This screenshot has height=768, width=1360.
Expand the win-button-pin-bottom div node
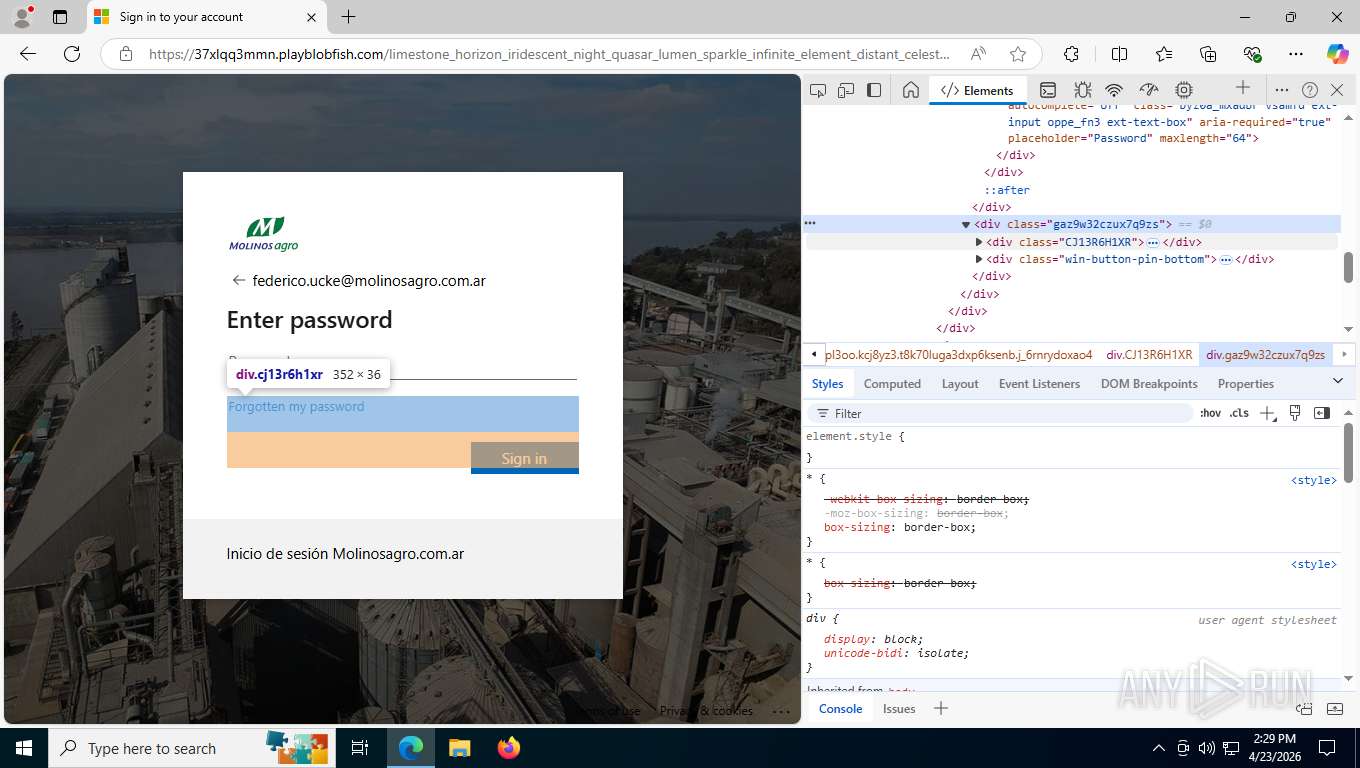pos(979,259)
